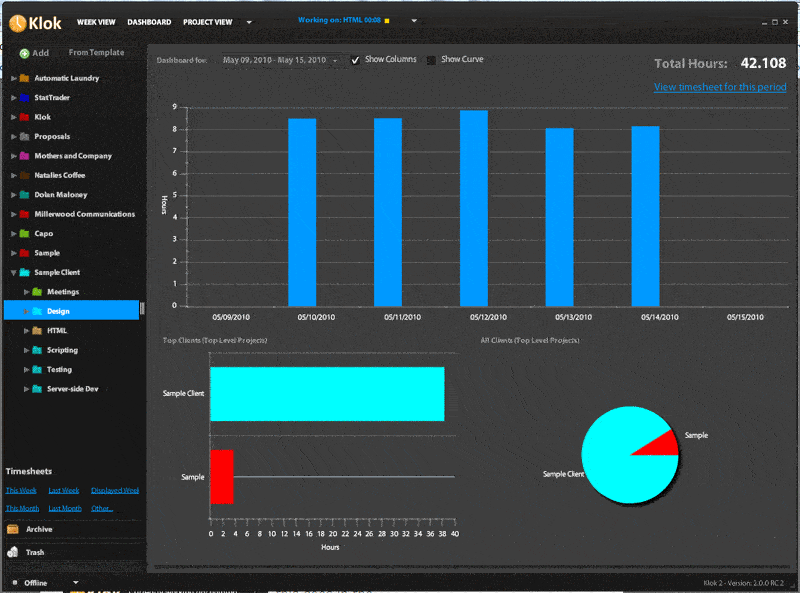Viewport: 800px width, 593px height.
Task: Click the green Add project icon
Action: [x=24, y=53]
